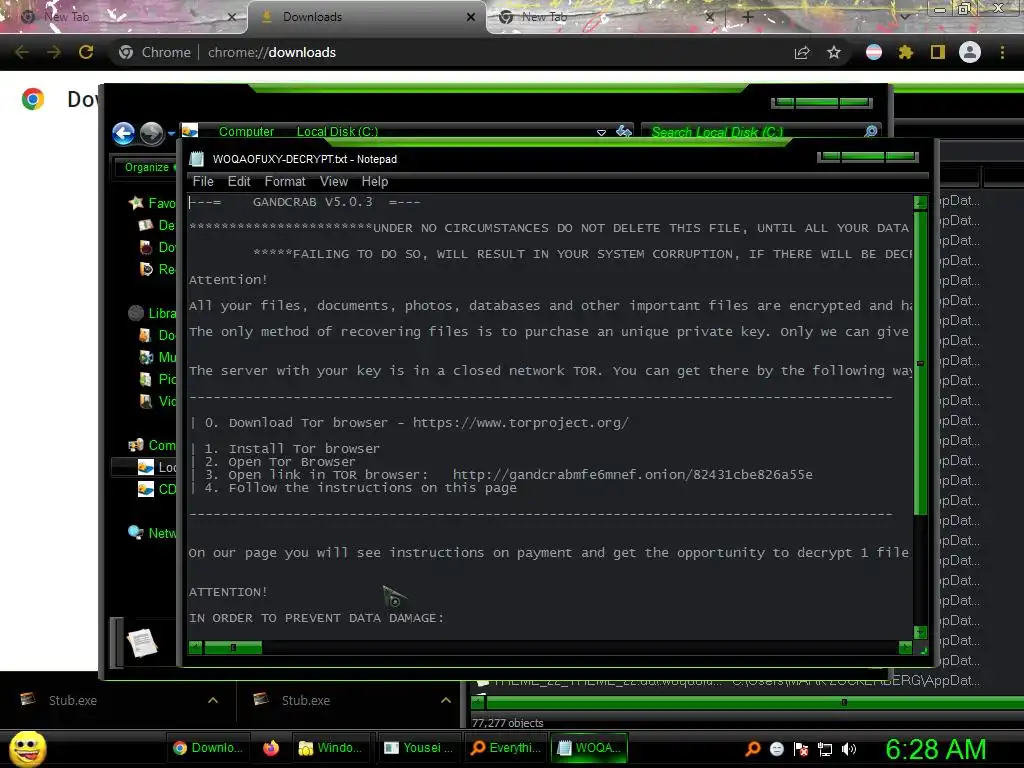Click Notepad horizontal scrollbar left arrow
The image size is (1024, 768).
click(x=195, y=647)
